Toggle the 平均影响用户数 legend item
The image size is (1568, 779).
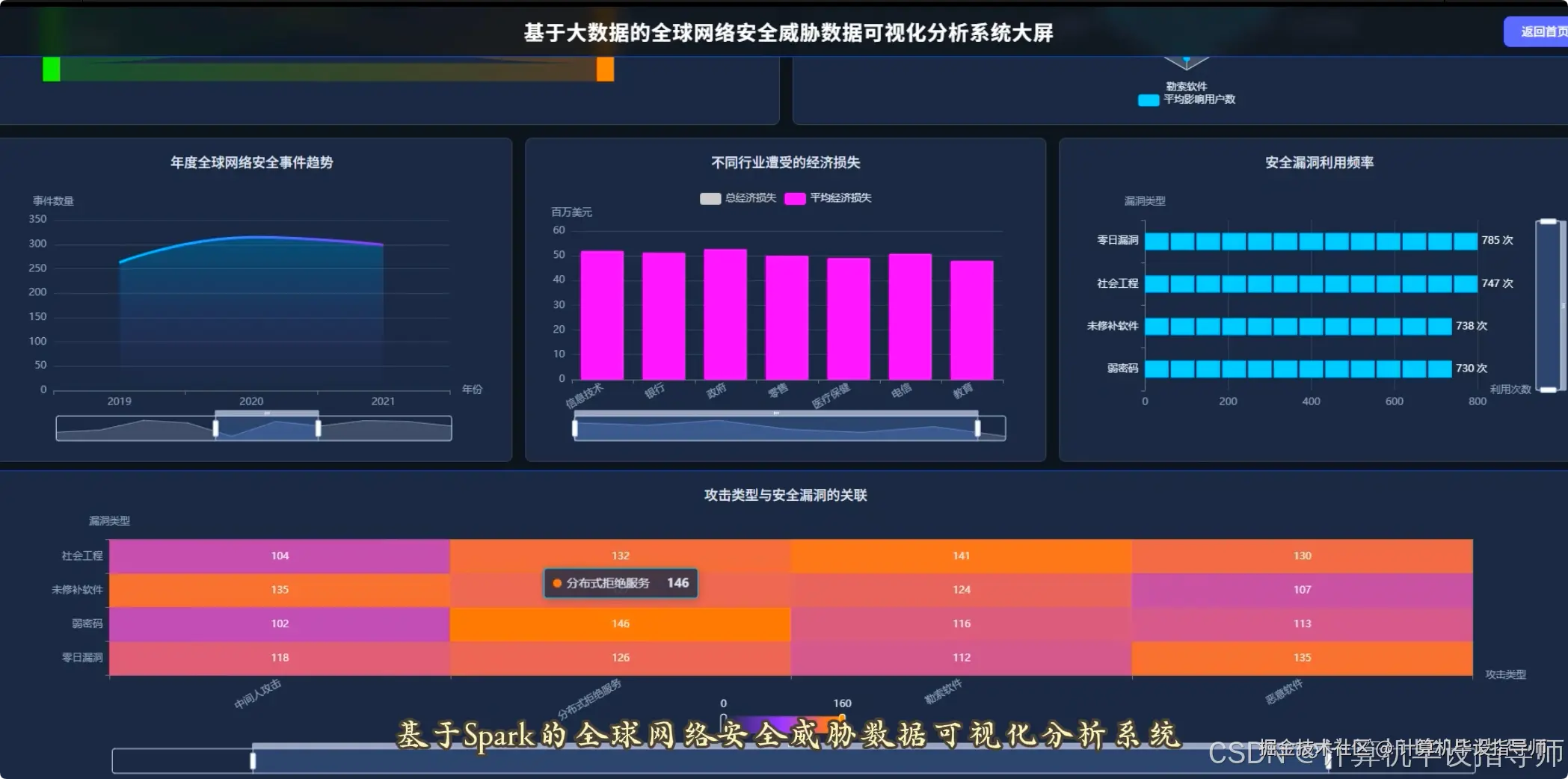1187,99
